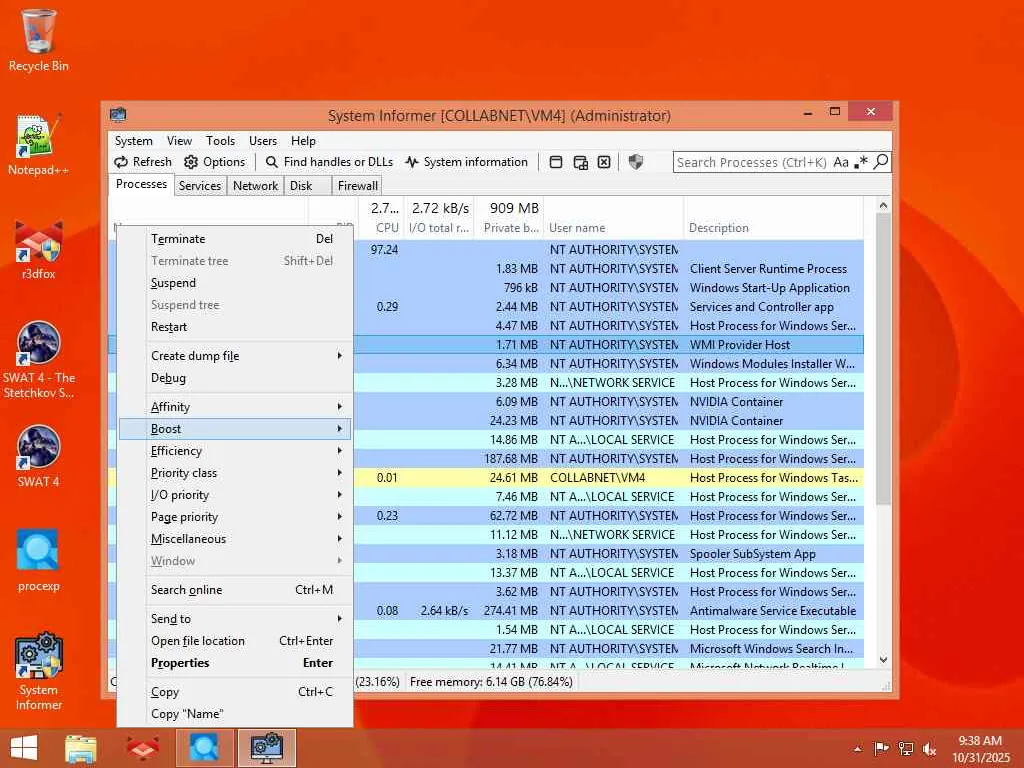Switch to the Firewall tab

point(357,185)
